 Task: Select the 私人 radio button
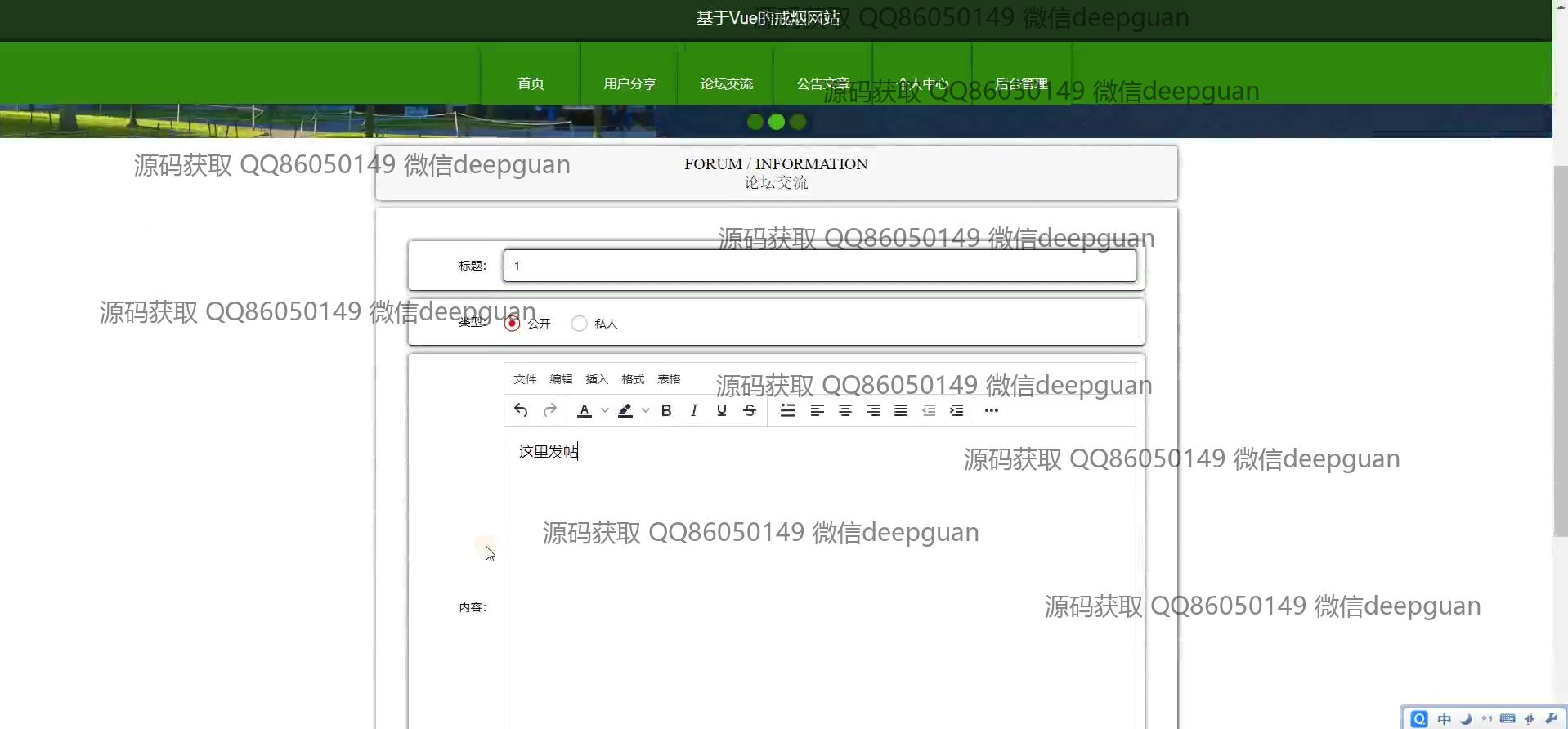580,323
